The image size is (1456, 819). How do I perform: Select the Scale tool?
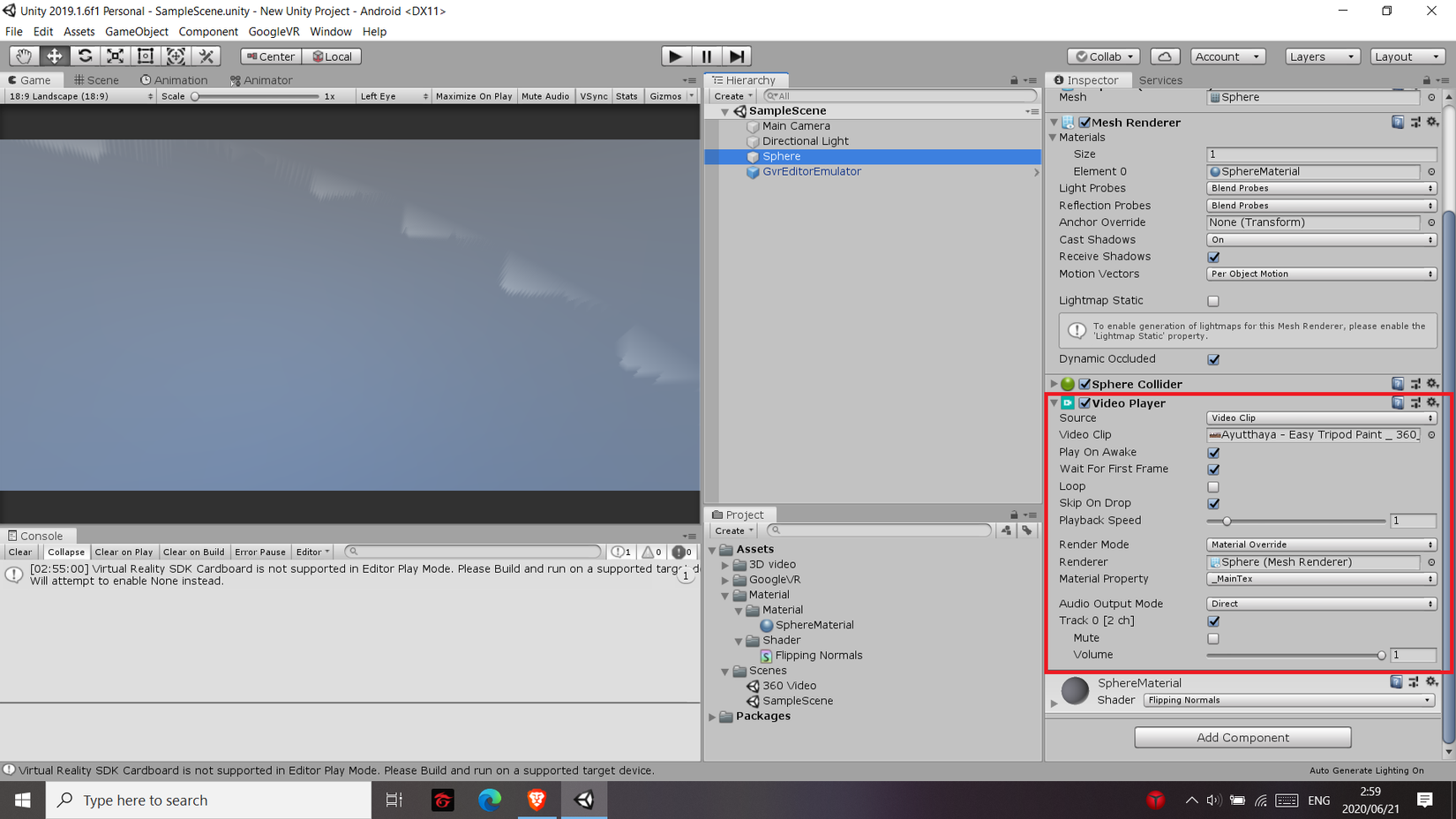115,56
